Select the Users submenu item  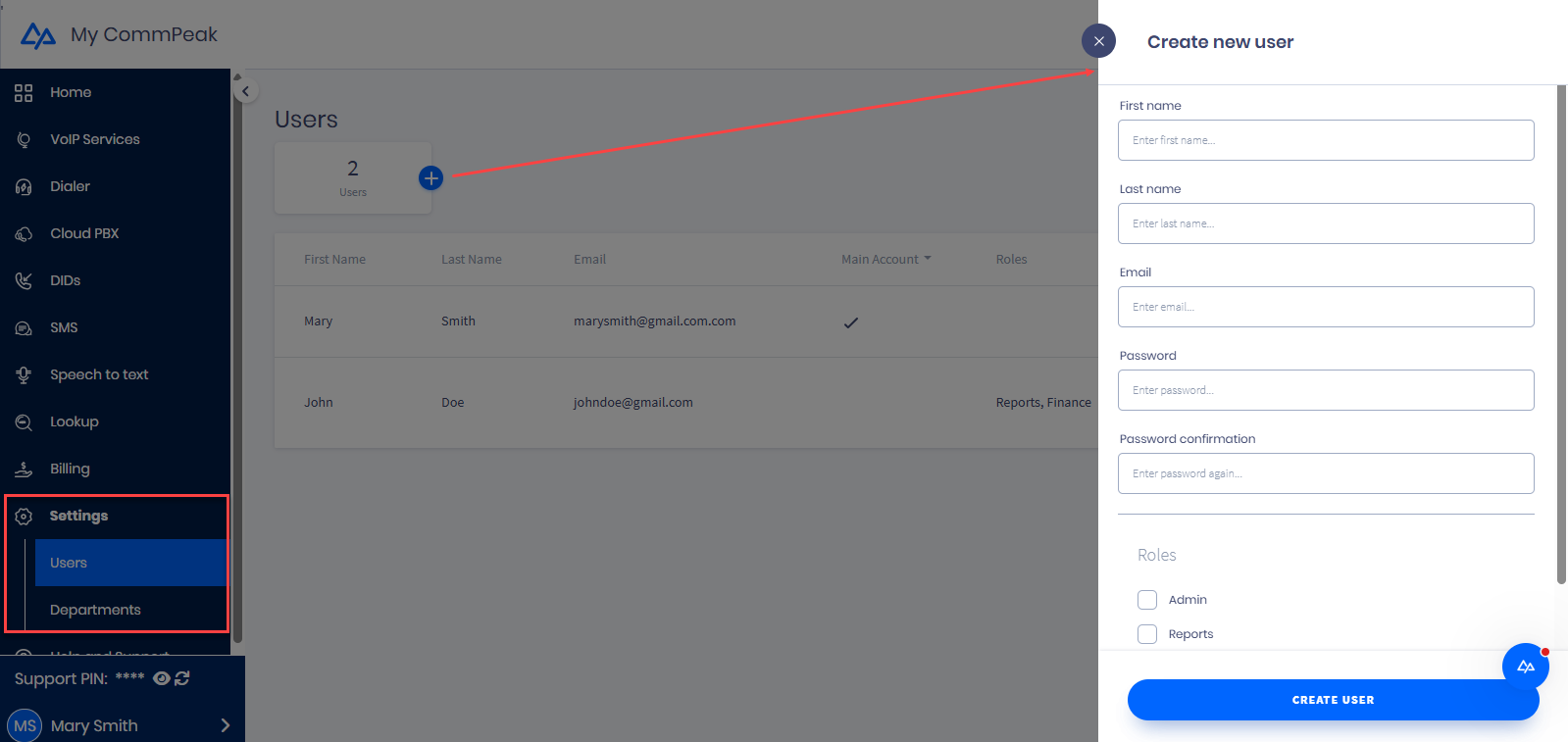pos(131,563)
